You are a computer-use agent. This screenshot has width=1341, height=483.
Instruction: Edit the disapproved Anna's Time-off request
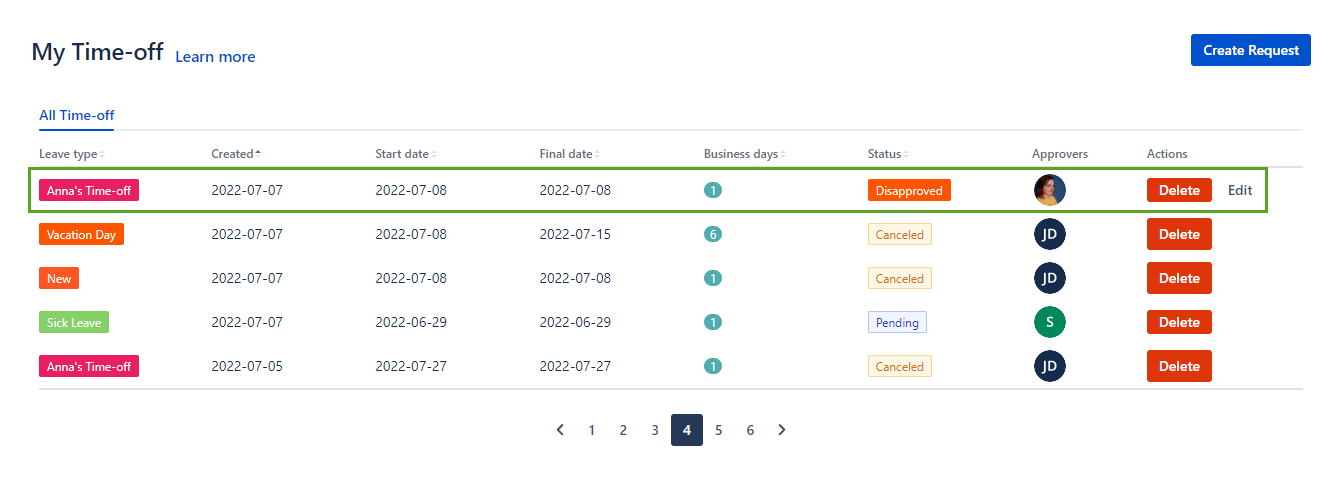1239,190
